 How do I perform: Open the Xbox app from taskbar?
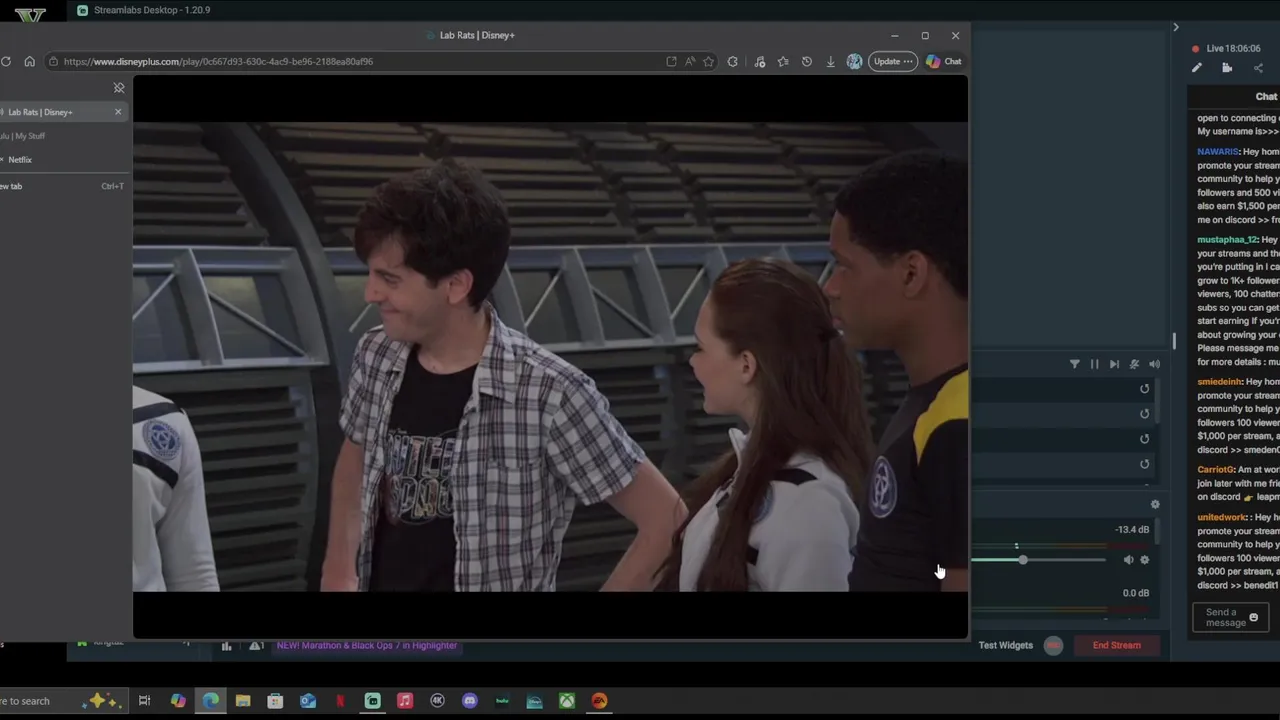(567, 701)
